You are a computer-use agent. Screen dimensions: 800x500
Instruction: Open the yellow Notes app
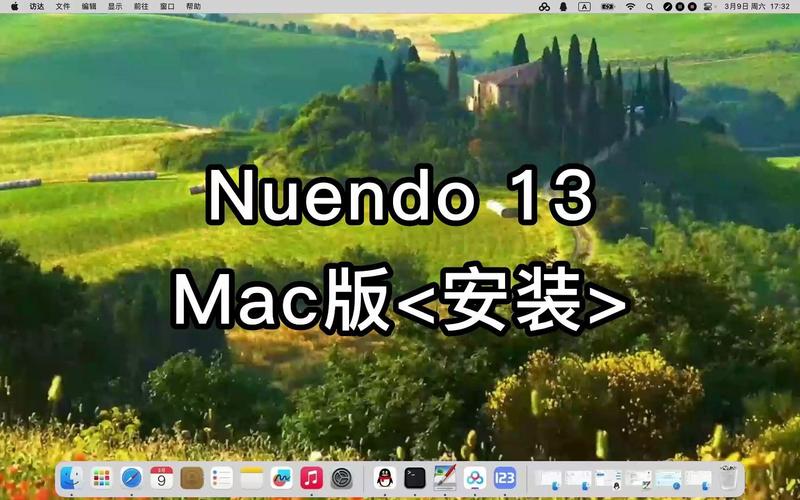pos(252,478)
